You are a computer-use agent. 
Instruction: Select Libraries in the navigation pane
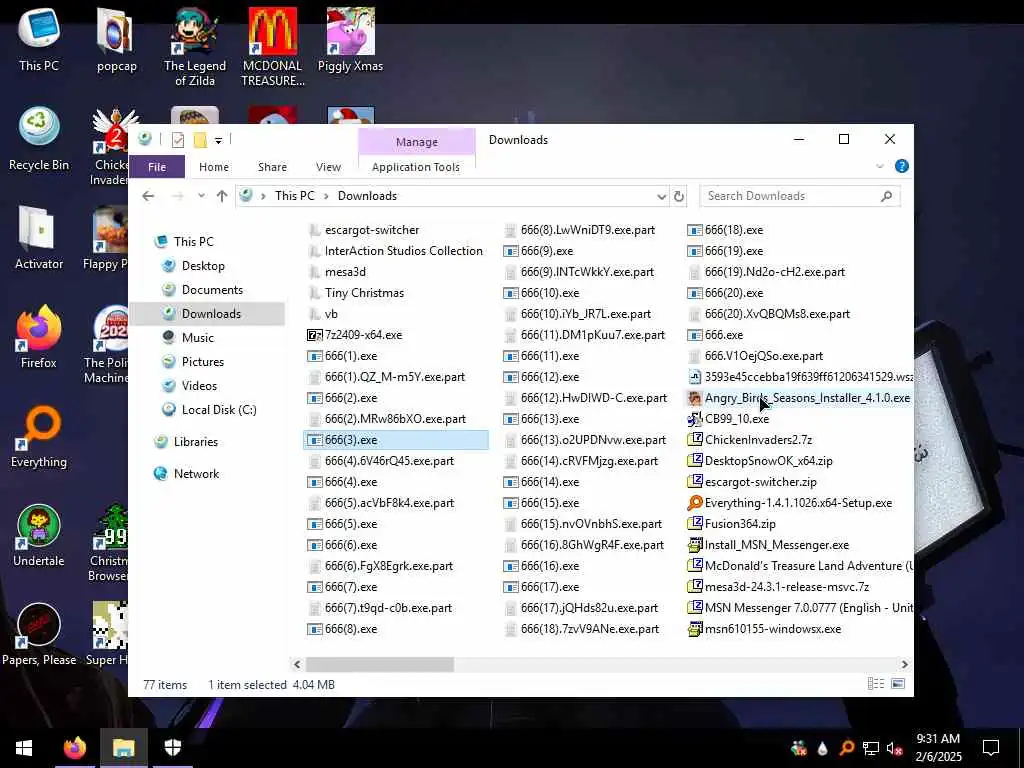click(x=195, y=442)
